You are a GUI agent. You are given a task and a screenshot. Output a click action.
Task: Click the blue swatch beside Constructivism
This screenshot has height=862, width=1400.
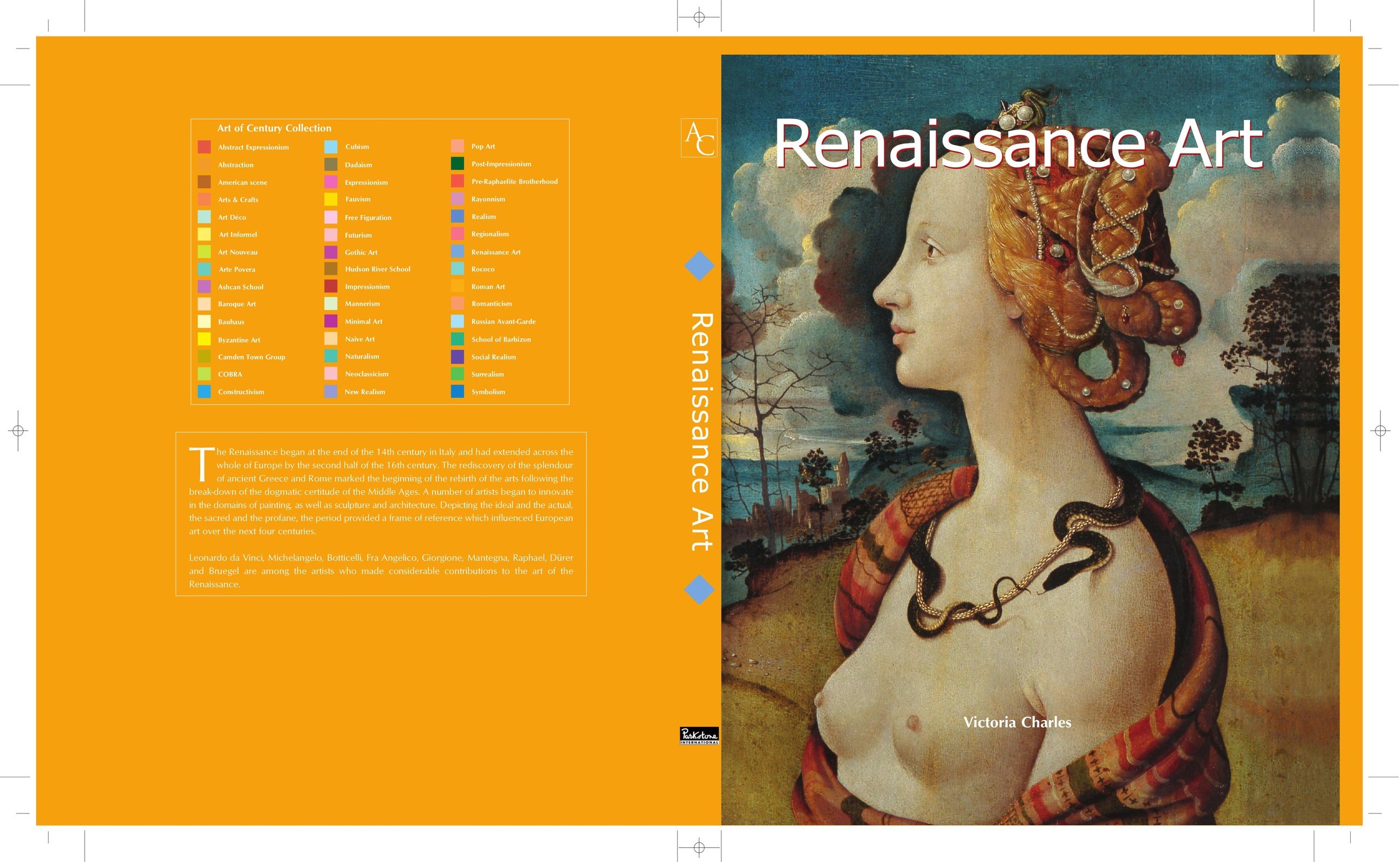pyautogui.click(x=204, y=391)
